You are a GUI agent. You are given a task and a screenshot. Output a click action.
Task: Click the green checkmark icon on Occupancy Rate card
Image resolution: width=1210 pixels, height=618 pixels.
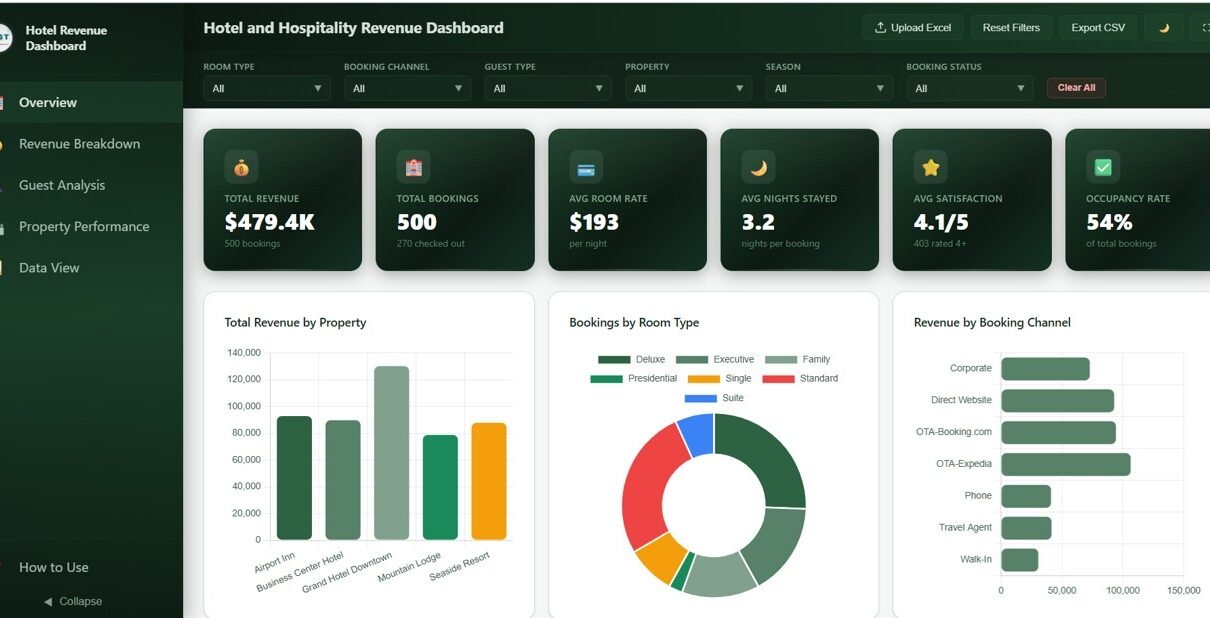[x=1103, y=167]
